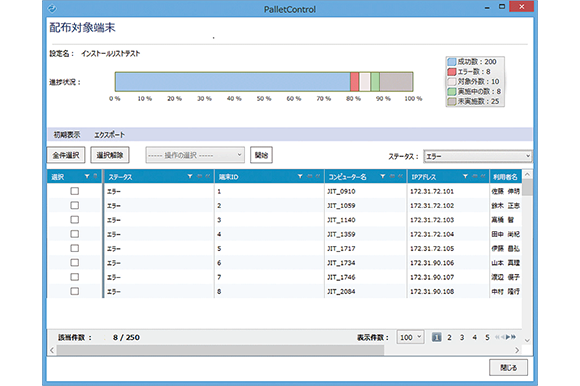Click the エクスポート menu item
Screen dimensions: 580x386
pyautogui.click(x=109, y=135)
